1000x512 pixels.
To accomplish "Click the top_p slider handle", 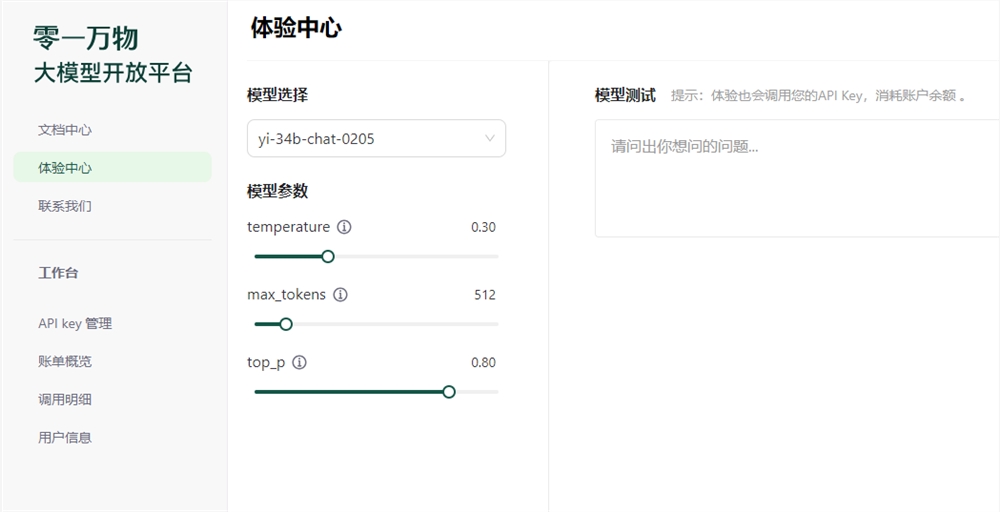I will pyautogui.click(x=449, y=392).
